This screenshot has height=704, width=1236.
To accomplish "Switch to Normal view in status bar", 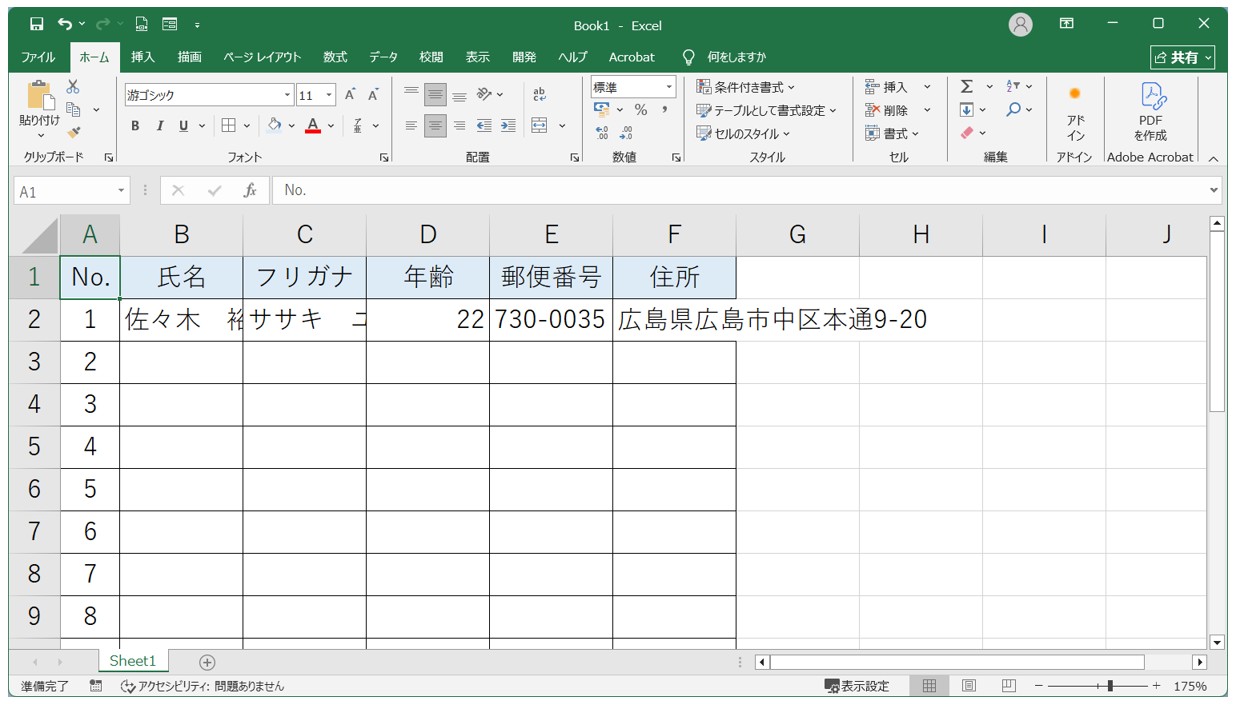I will pos(929,686).
